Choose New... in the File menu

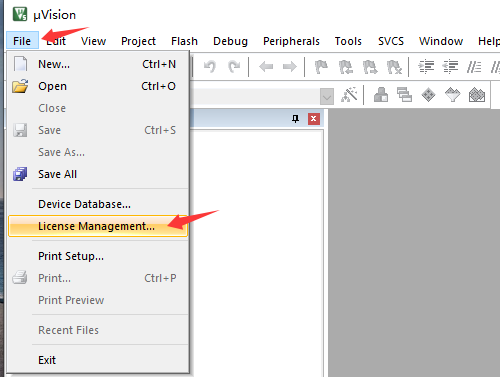(x=98, y=64)
